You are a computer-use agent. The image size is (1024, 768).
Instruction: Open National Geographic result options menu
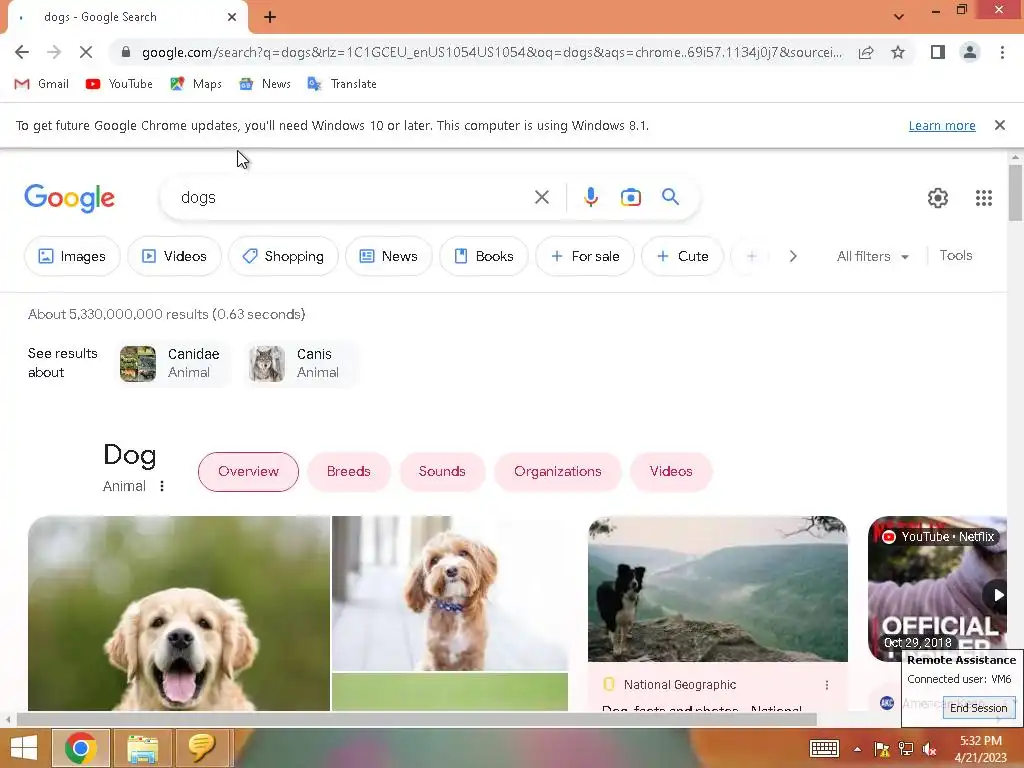(827, 684)
